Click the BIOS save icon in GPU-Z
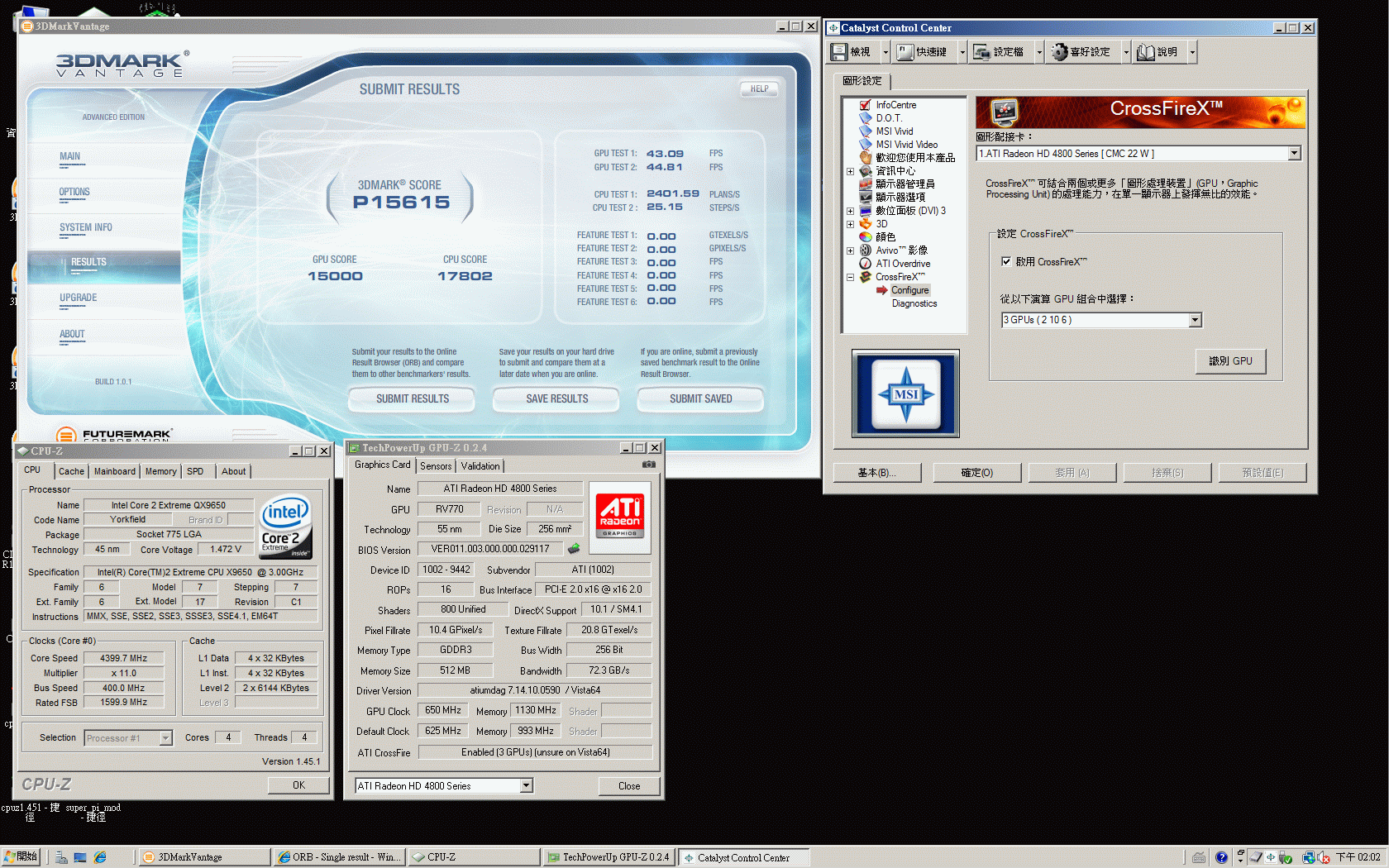 574,549
